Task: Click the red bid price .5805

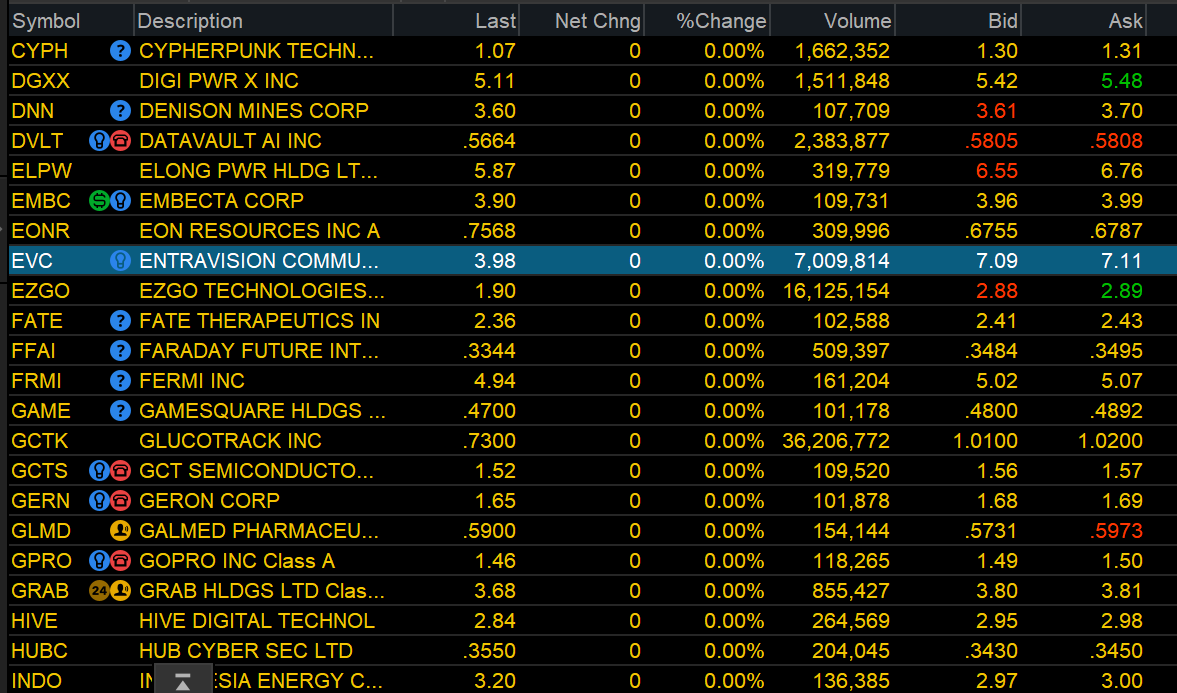Action: (992, 141)
